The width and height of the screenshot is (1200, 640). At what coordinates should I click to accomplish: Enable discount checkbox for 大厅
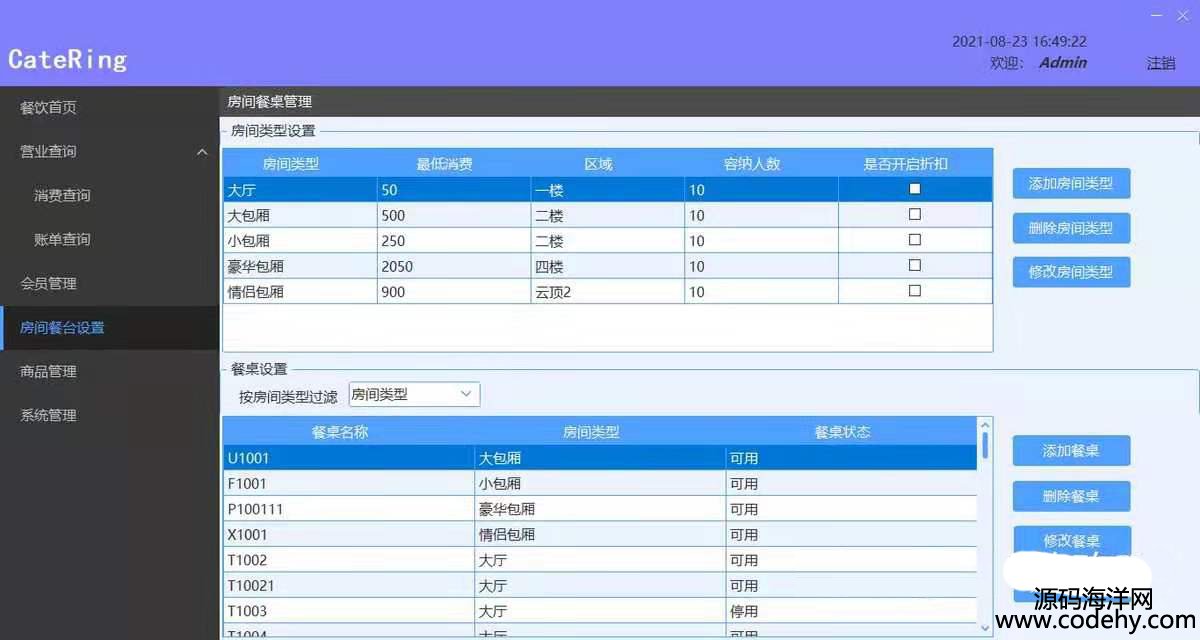pyautogui.click(x=914, y=189)
